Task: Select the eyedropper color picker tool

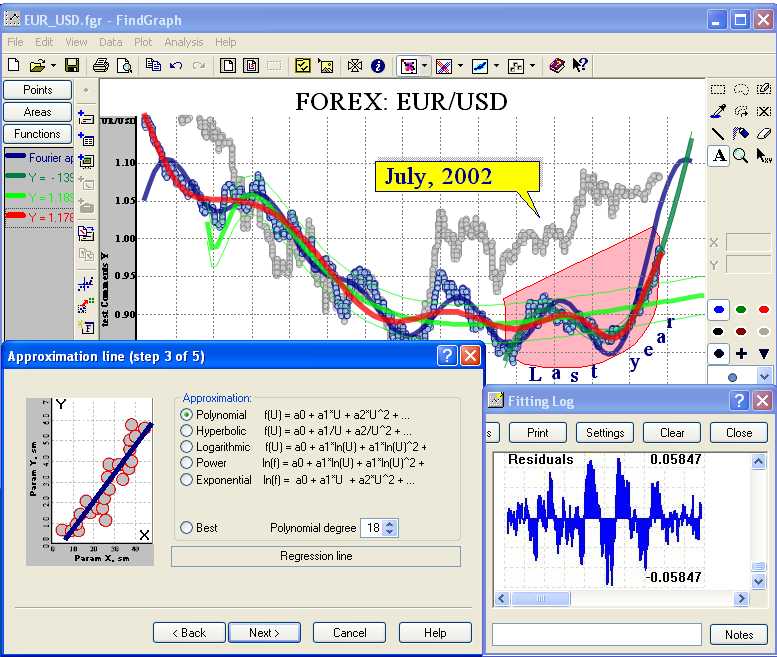Action: pyautogui.click(x=718, y=111)
